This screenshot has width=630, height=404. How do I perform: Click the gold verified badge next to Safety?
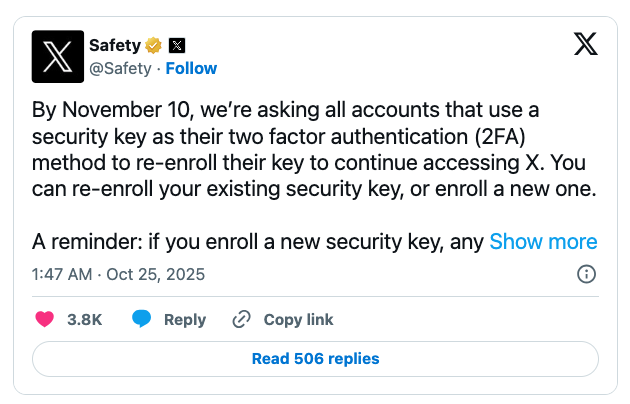[x=153, y=45]
